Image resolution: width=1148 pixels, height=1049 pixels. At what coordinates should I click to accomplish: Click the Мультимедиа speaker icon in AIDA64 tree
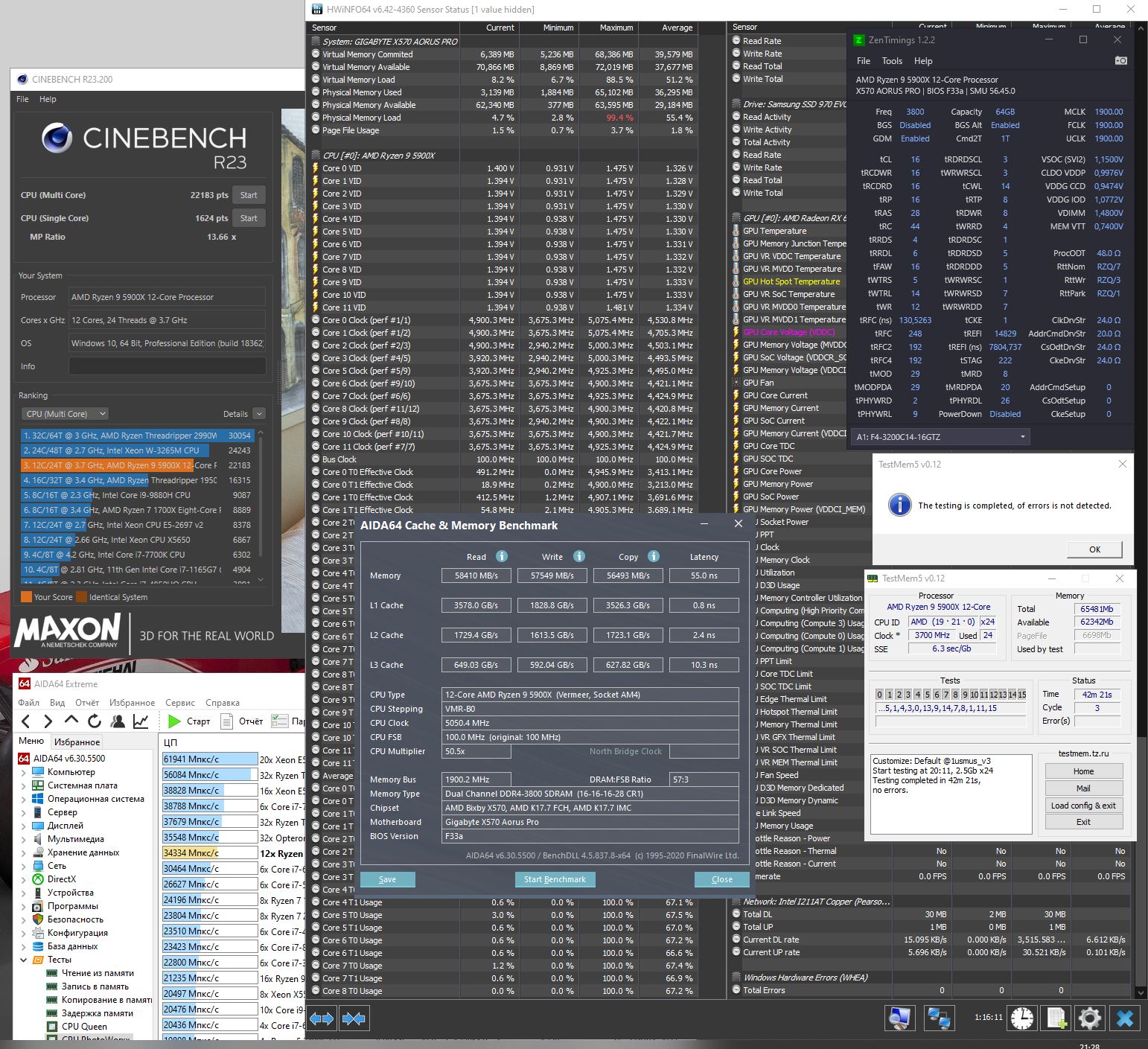pos(37,839)
